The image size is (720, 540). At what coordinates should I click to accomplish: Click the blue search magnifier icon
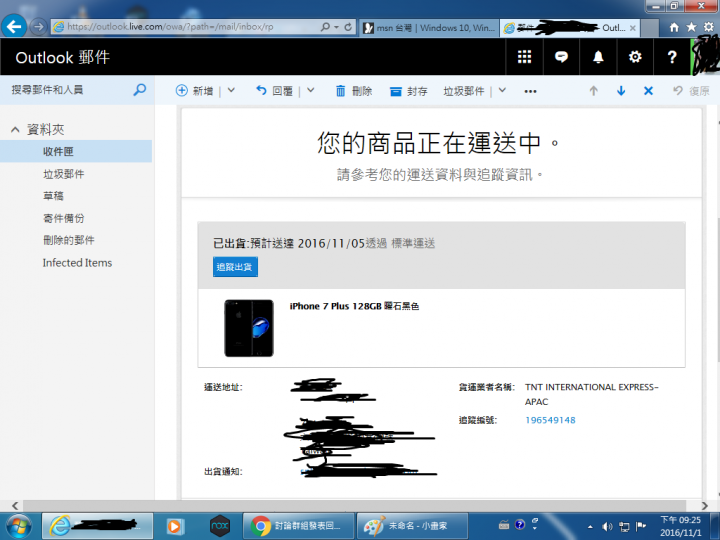click(140, 90)
